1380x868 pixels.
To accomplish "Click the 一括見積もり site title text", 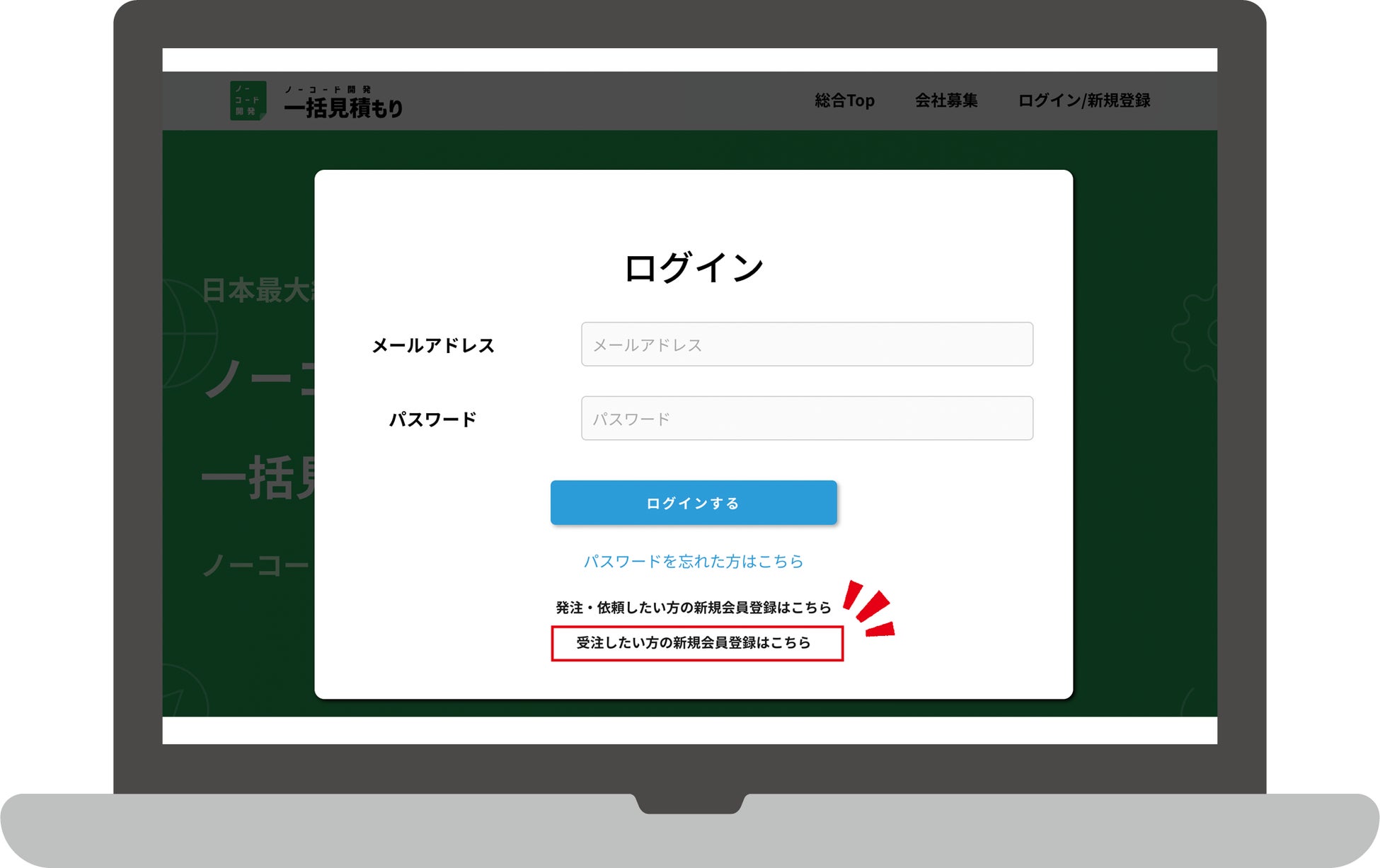I will coord(343,108).
